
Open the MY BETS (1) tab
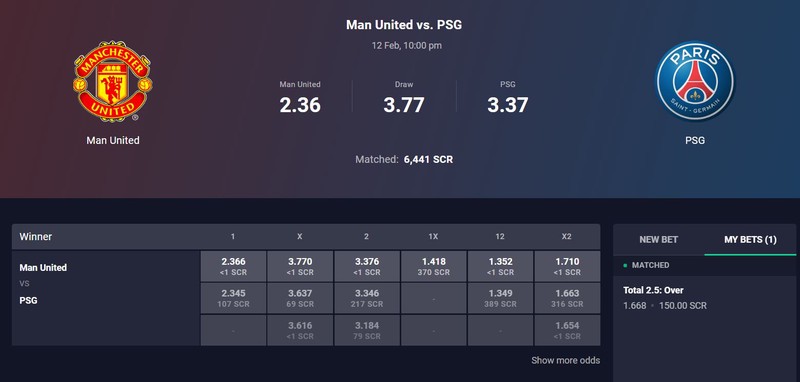tap(750, 239)
